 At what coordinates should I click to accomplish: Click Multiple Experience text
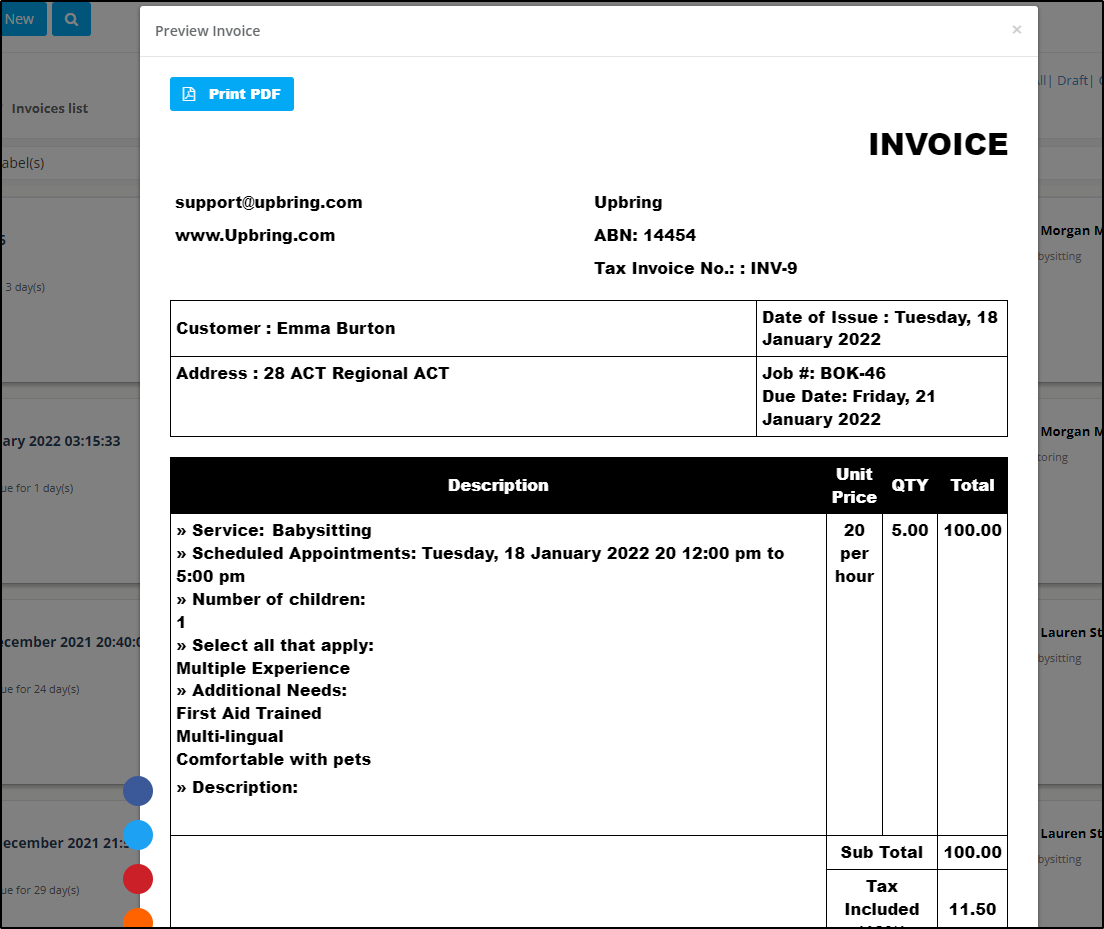coord(263,668)
